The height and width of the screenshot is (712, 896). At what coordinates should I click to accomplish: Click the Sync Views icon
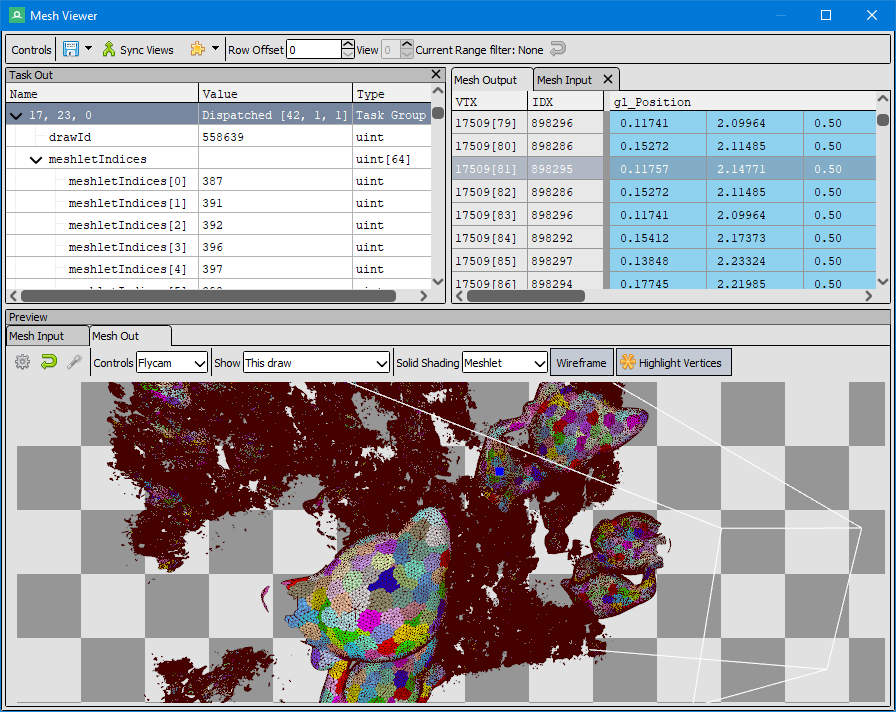pos(109,49)
